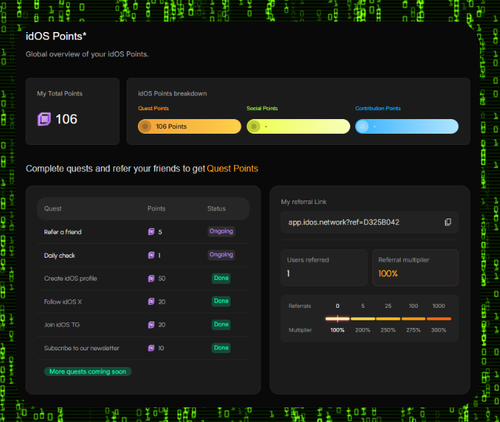Click the points icon in the newsletter row
Screen dimensions: 500x422
(x=151, y=348)
